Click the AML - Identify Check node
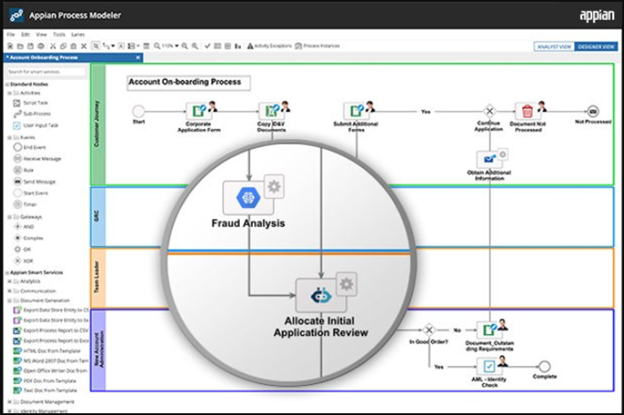Image resolution: width=624 pixels, height=415 pixels. pos(489,366)
